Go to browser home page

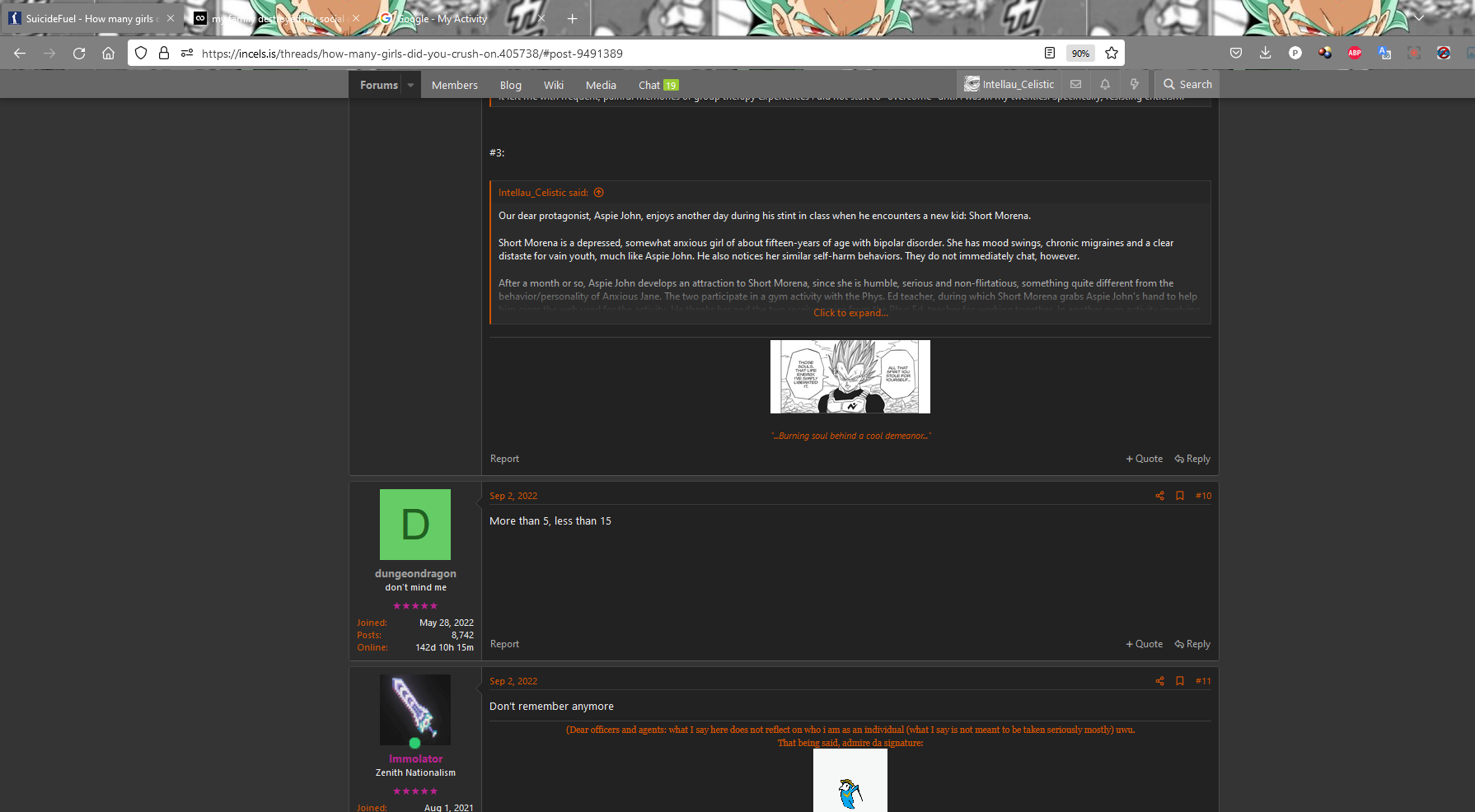[108, 54]
